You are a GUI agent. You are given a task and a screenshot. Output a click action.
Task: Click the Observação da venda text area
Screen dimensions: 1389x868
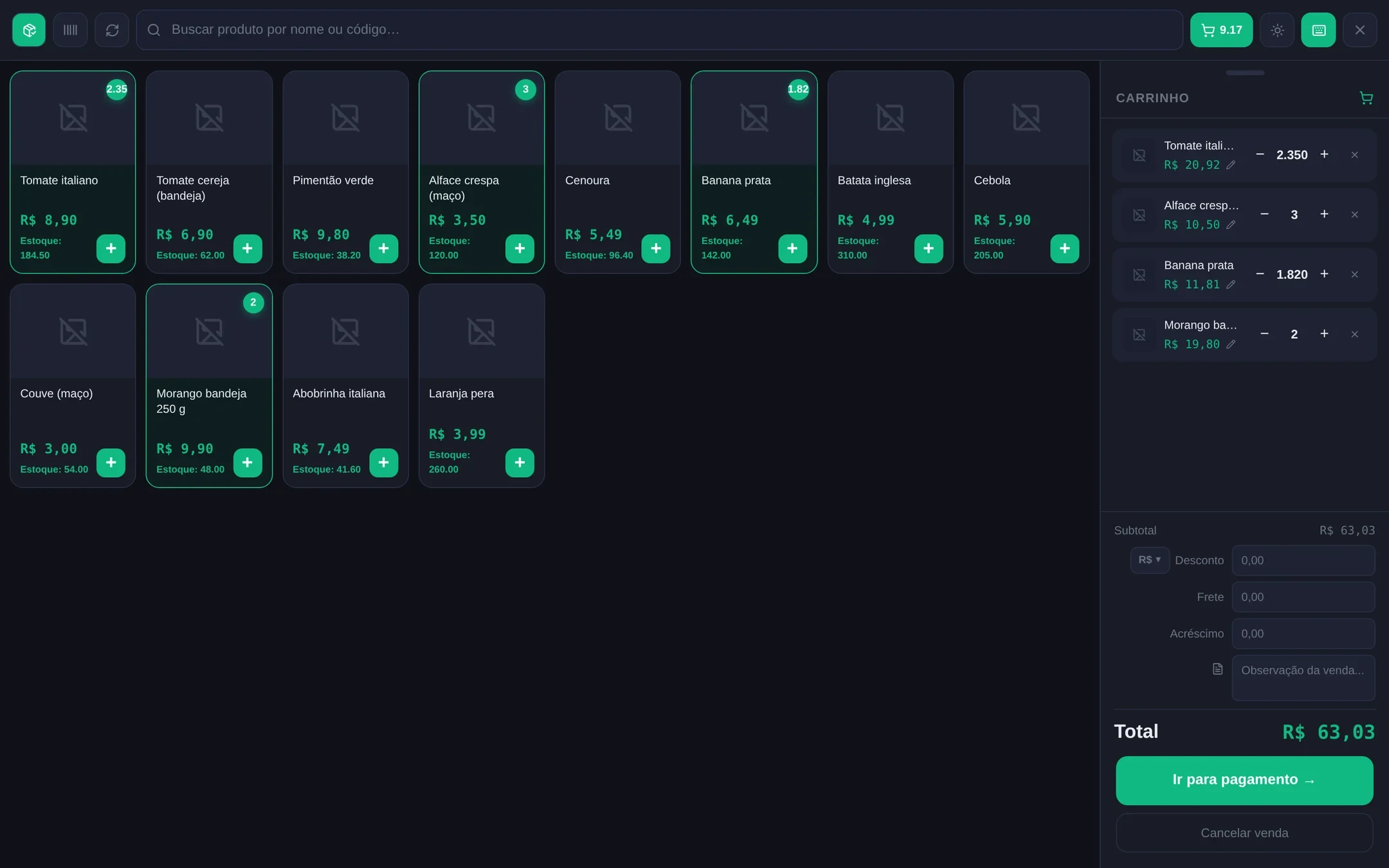coord(1303,678)
